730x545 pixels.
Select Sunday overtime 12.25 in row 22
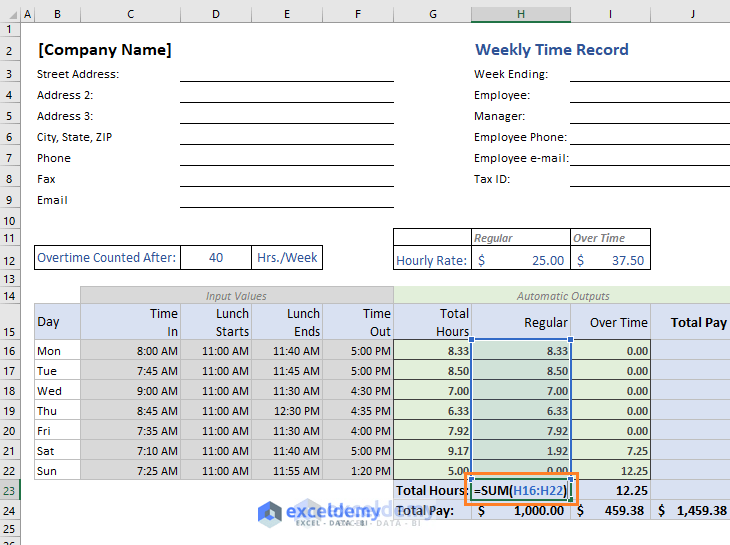click(610, 471)
